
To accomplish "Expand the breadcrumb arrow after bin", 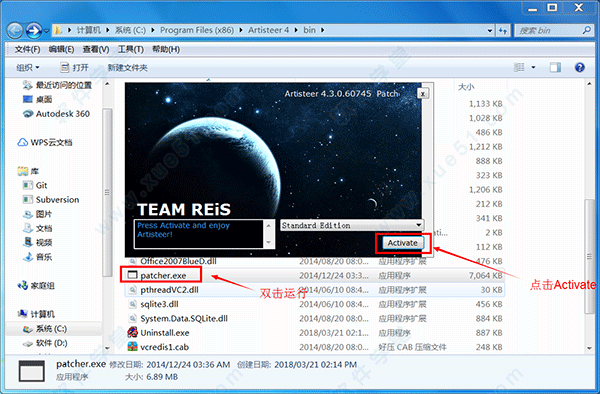I will 323,30.
